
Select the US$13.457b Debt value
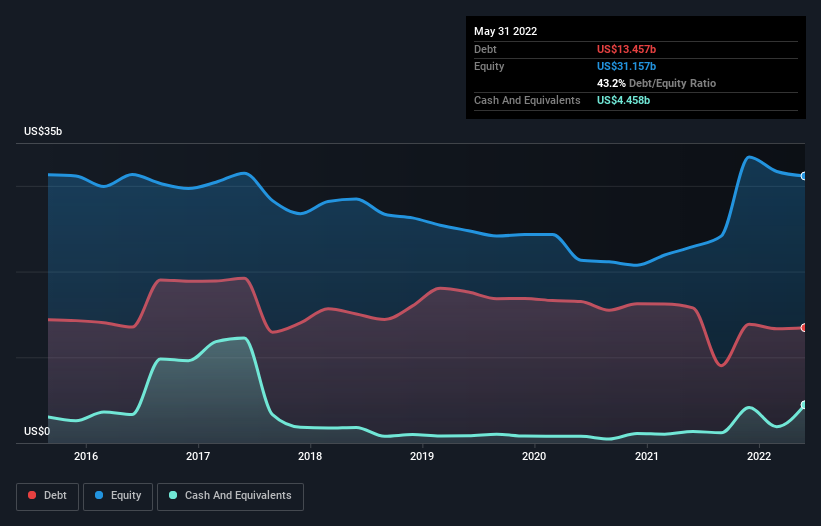(626, 49)
